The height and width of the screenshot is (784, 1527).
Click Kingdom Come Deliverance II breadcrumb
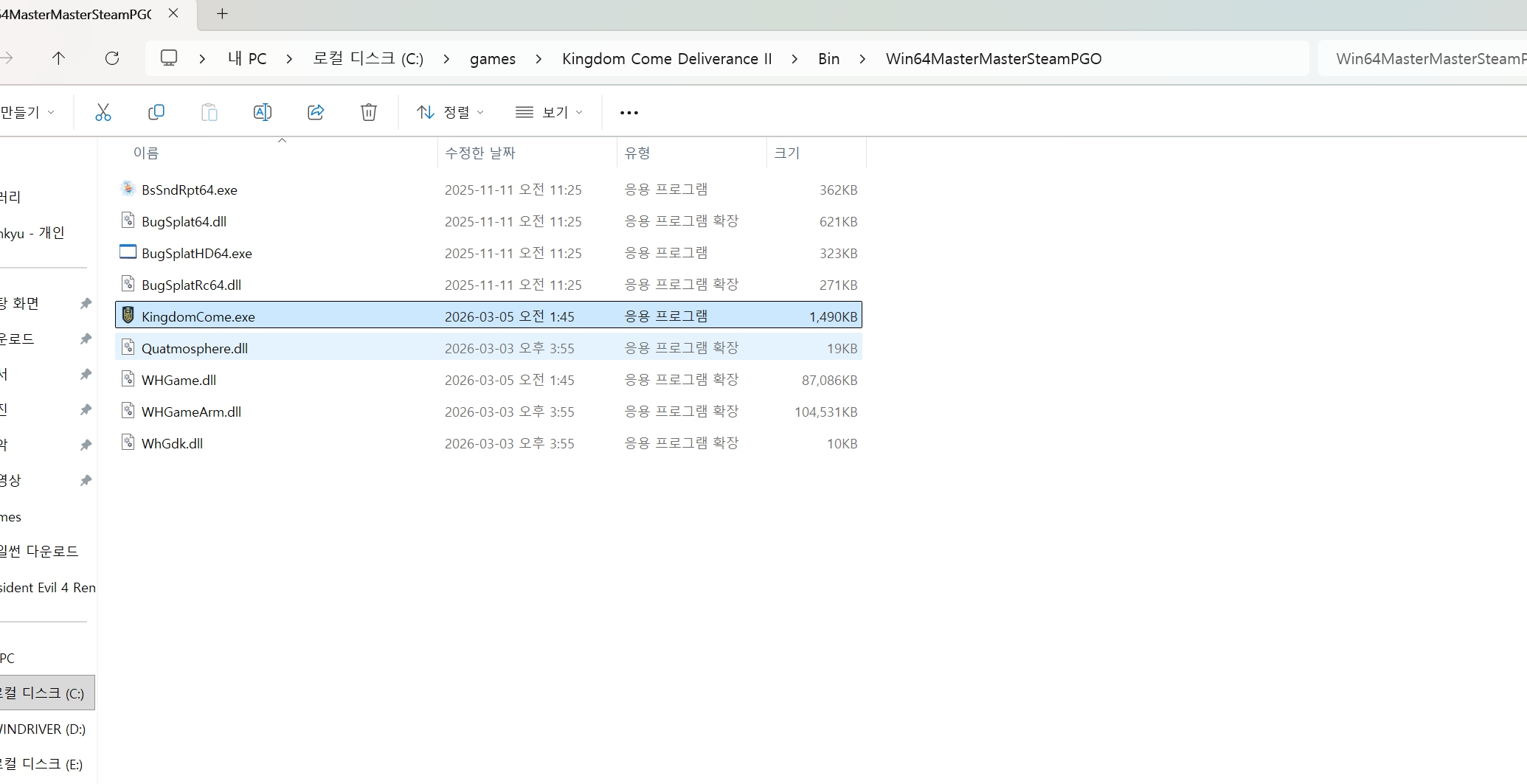(667, 59)
